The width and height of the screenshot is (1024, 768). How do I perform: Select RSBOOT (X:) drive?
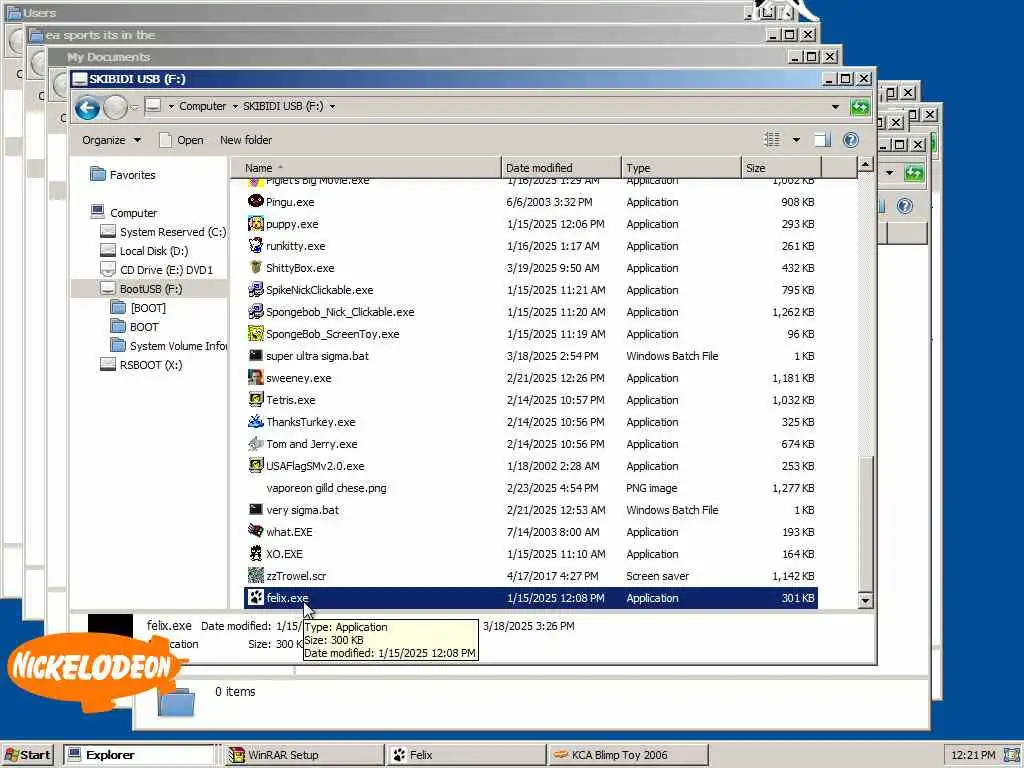pyautogui.click(x=141, y=364)
